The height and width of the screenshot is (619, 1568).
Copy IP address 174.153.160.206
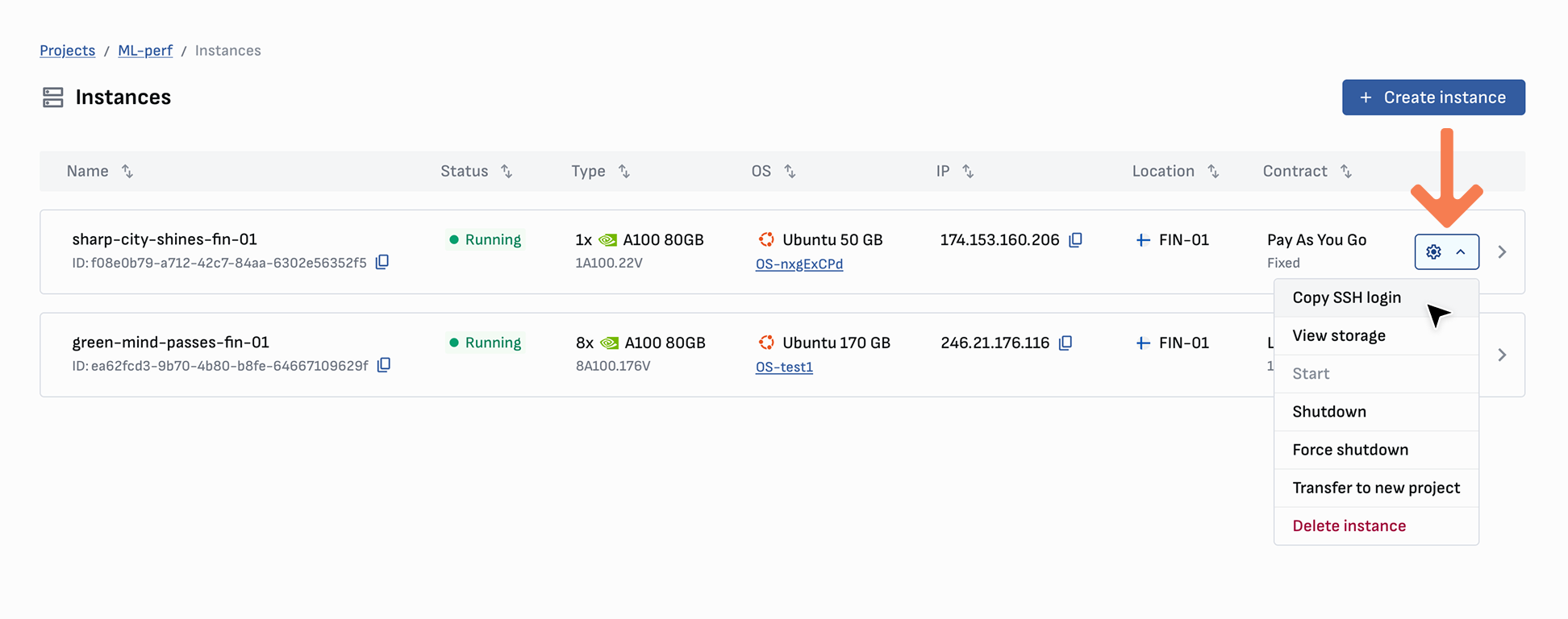click(x=1075, y=240)
